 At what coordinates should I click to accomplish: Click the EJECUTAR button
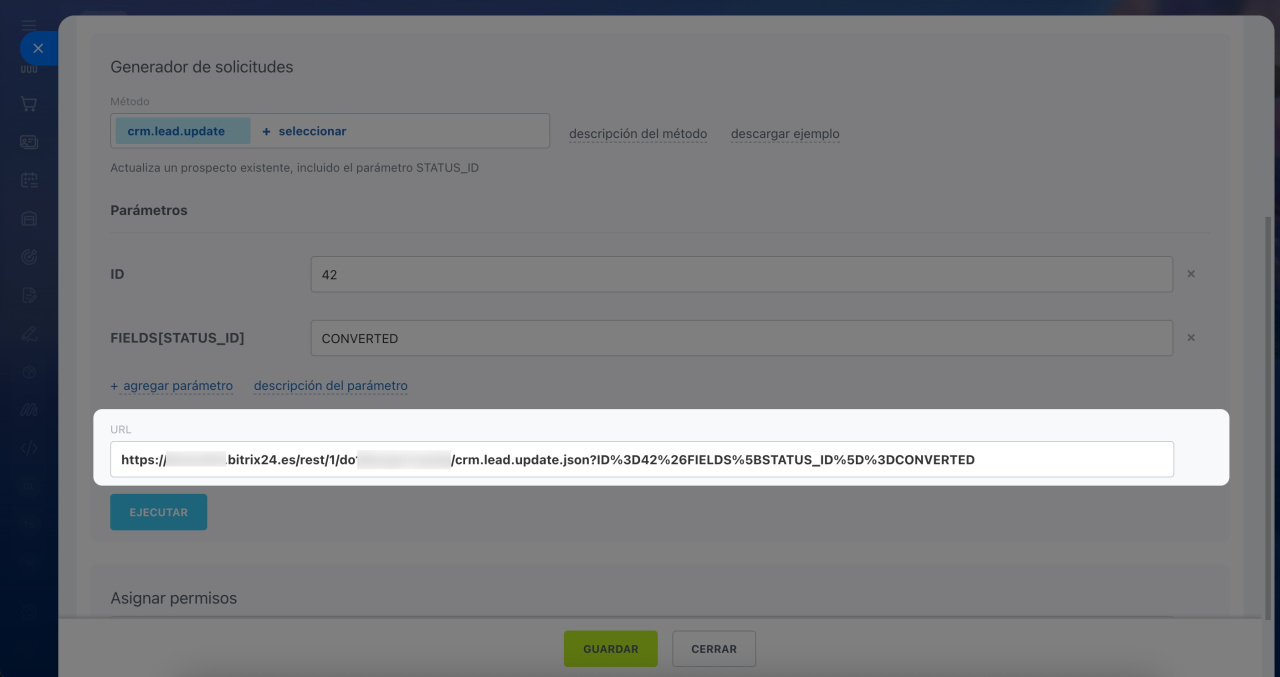coord(158,512)
